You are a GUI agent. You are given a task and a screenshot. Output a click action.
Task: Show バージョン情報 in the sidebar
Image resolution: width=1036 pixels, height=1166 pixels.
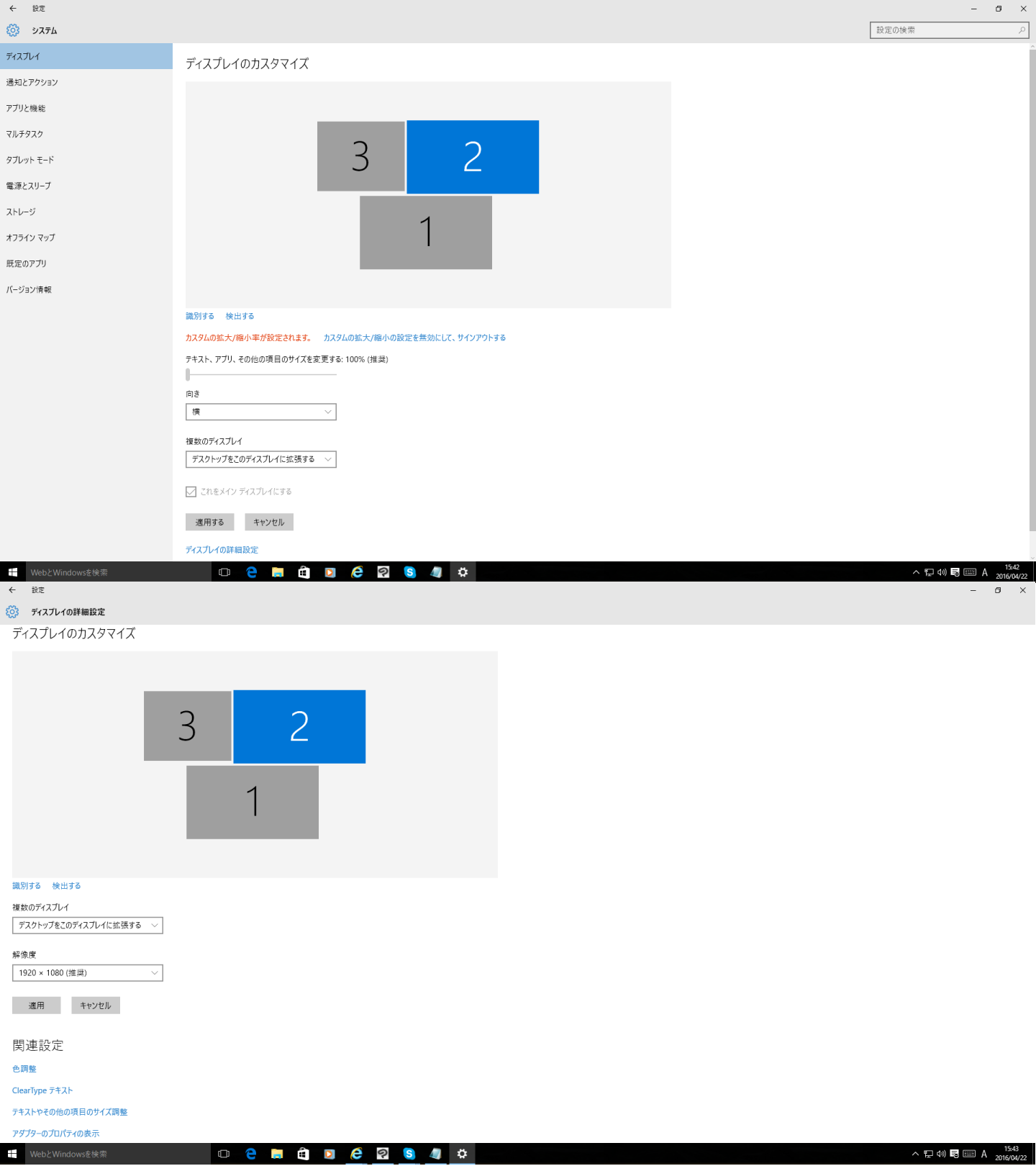point(86,289)
